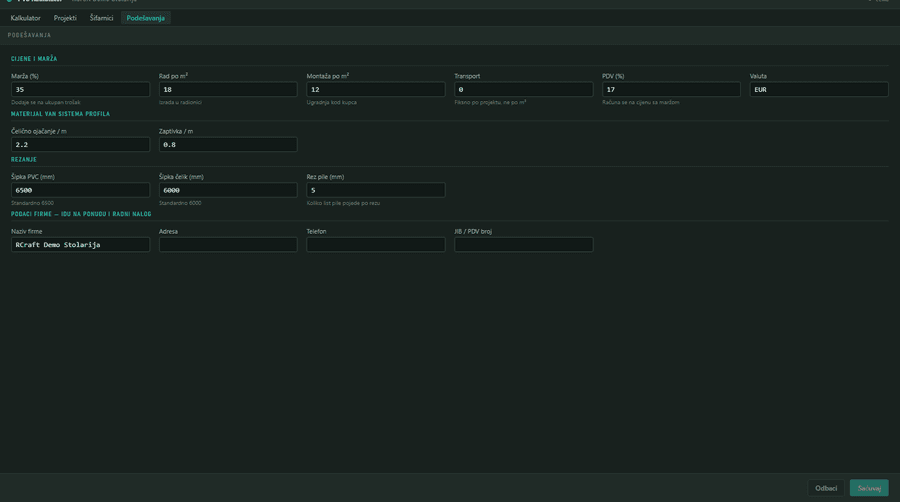Click the 'Ugradnja kod kupca' hint text
Image resolution: width=900 pixels, height=502 pixels.
coord(331,102)
